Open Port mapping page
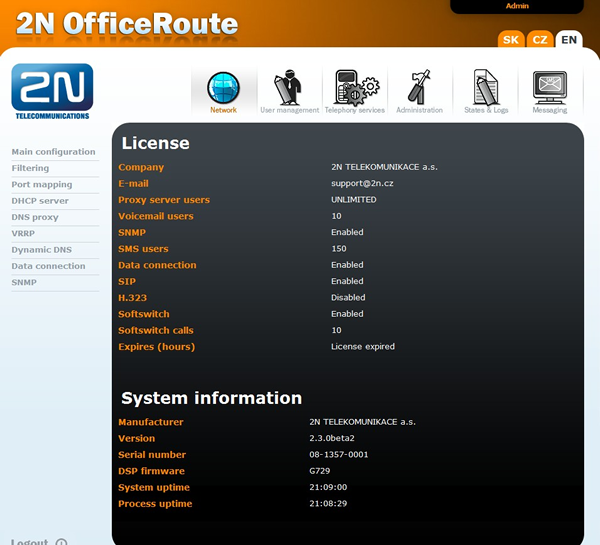This screenshot has width=600, height=545. (42, 185)
